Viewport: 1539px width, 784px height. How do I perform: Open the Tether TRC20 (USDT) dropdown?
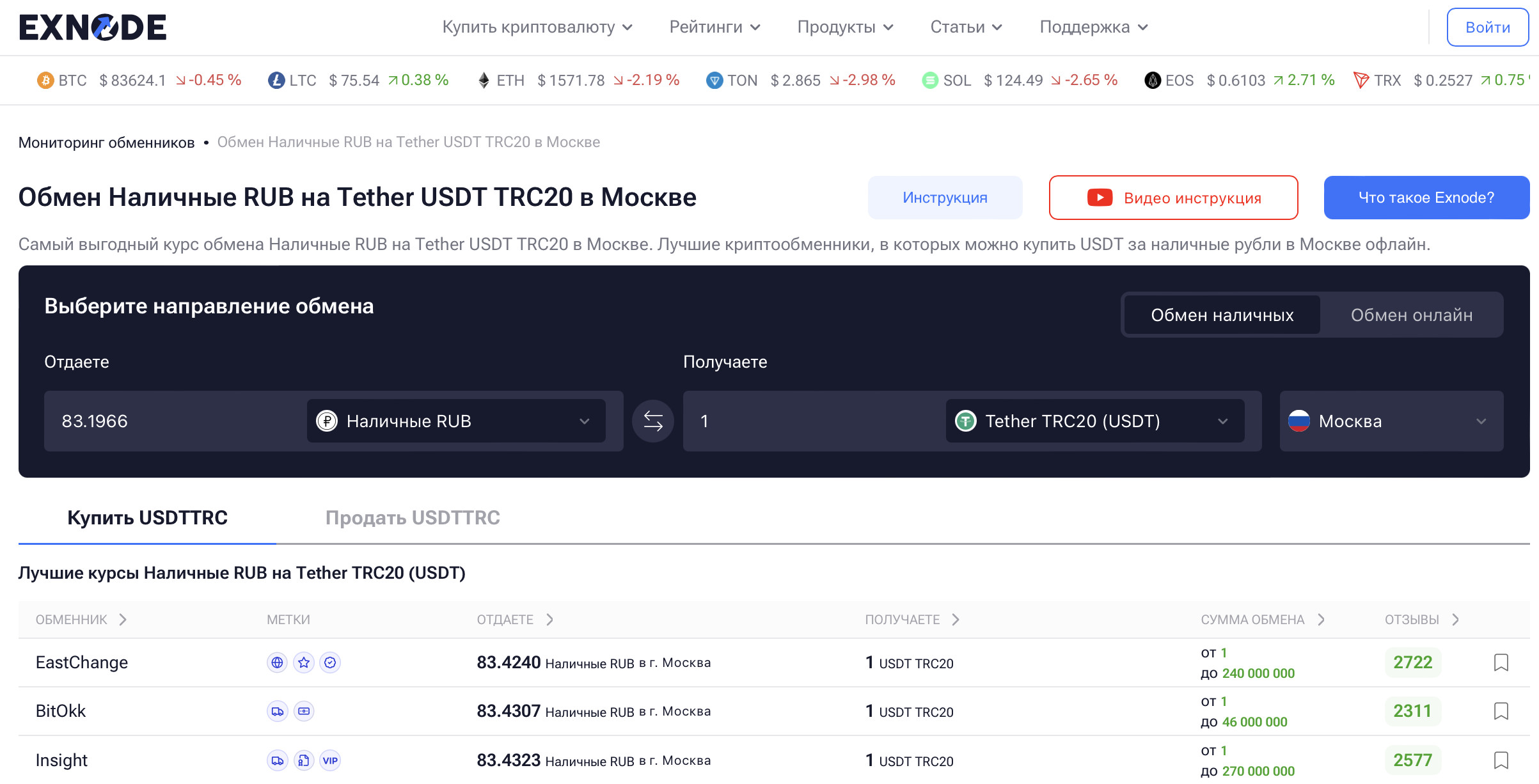point(1094,421)
